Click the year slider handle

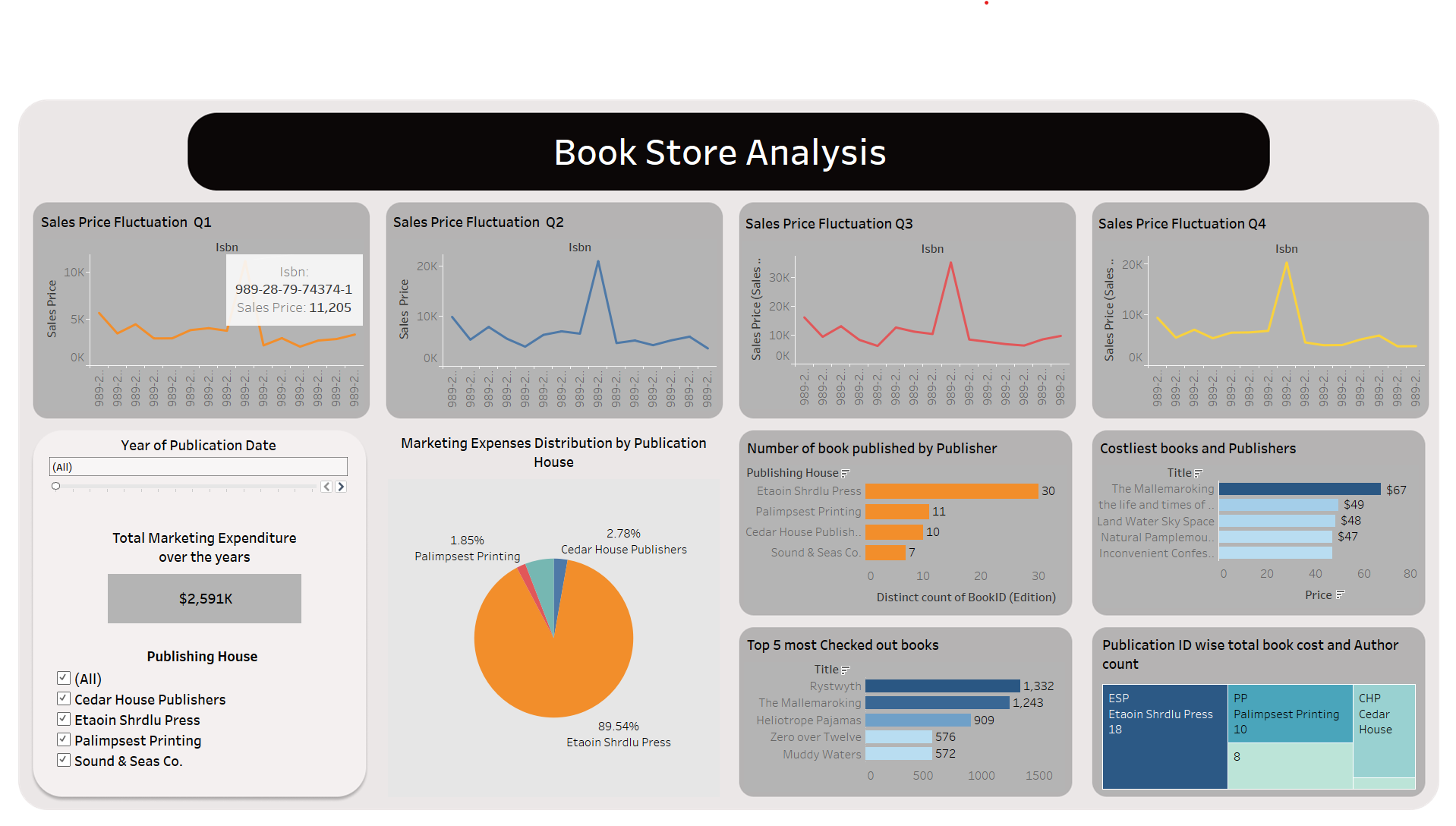pos(55,486)
